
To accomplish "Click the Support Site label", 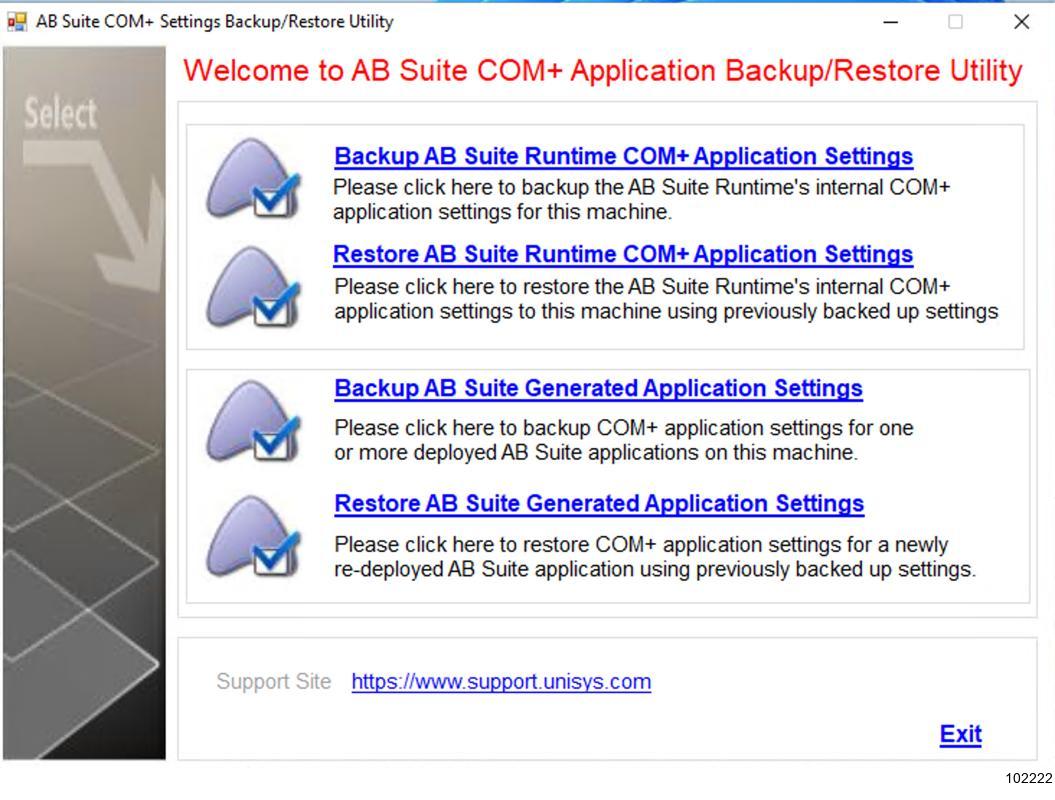I will coord(273,682).
